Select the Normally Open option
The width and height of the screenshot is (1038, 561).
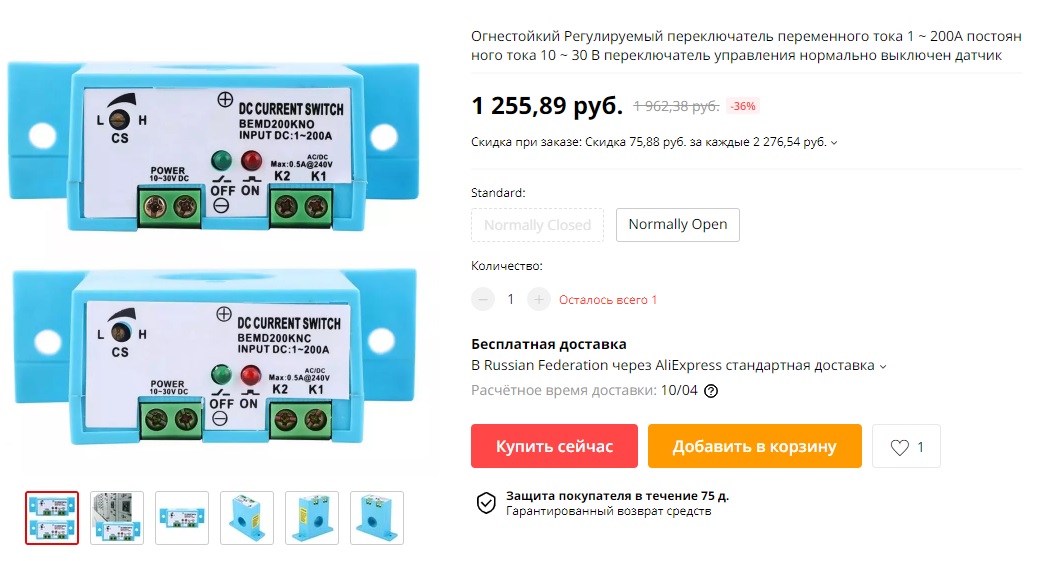(677, 225)
